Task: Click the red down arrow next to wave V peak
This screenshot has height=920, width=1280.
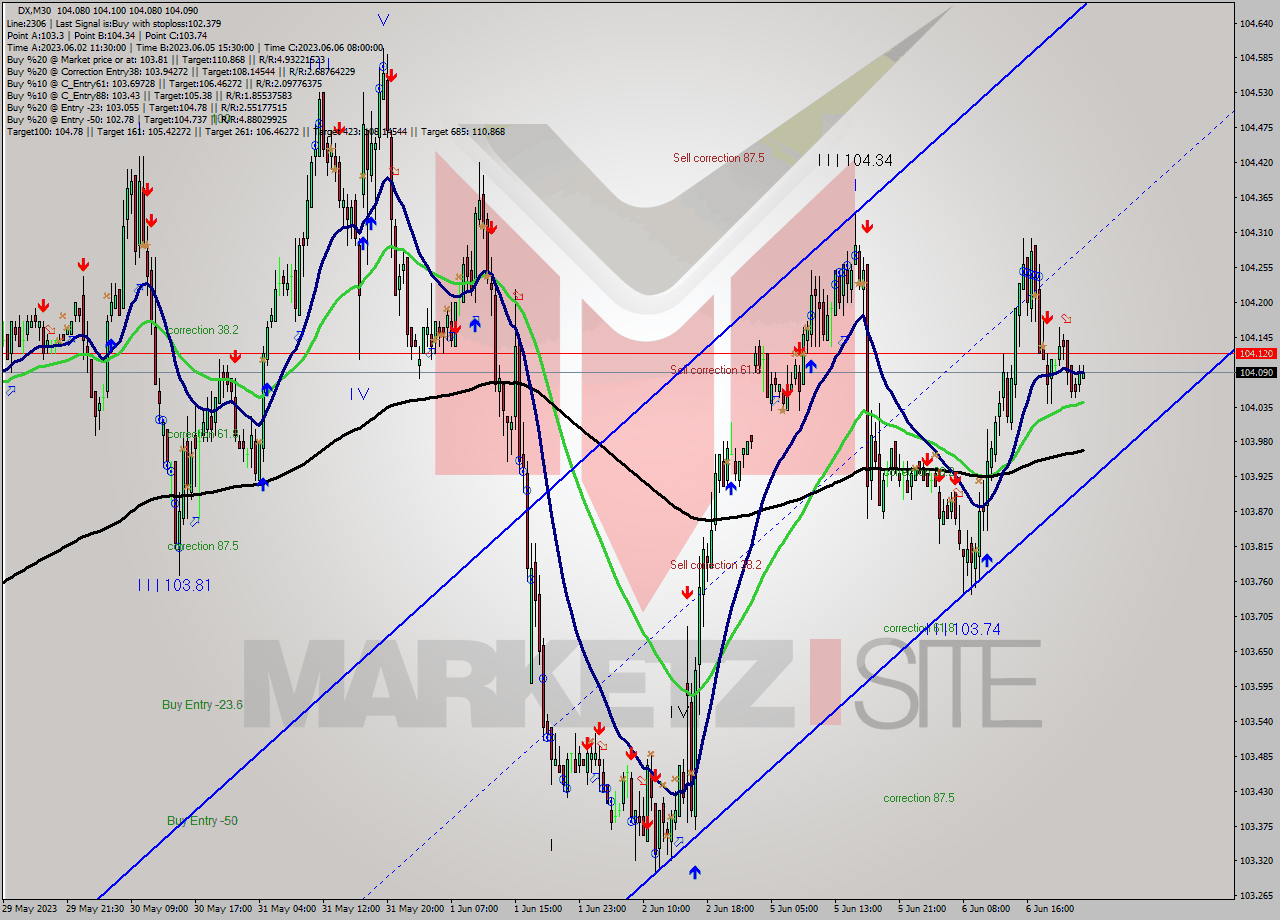Action: [391, 75]
